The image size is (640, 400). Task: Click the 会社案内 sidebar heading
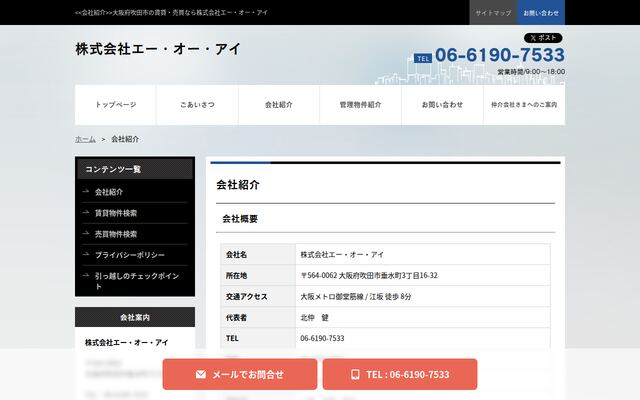pyautogui.click(x=135, y=317)
